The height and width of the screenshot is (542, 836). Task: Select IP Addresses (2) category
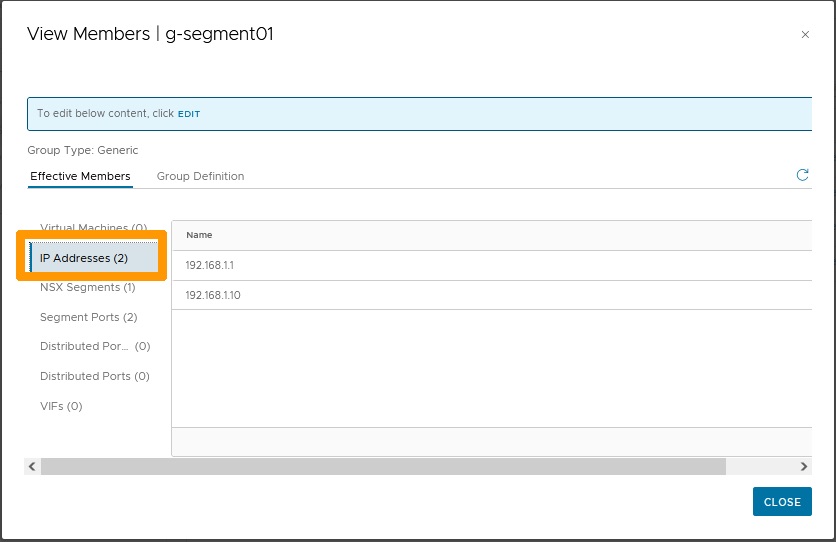coord(94,258)
